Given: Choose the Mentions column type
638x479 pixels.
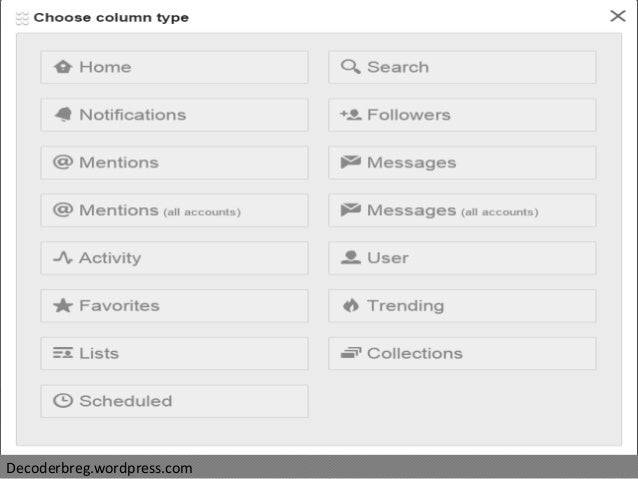Looking at the screenshot, I should pyautogui.click(x=174, y=162).
